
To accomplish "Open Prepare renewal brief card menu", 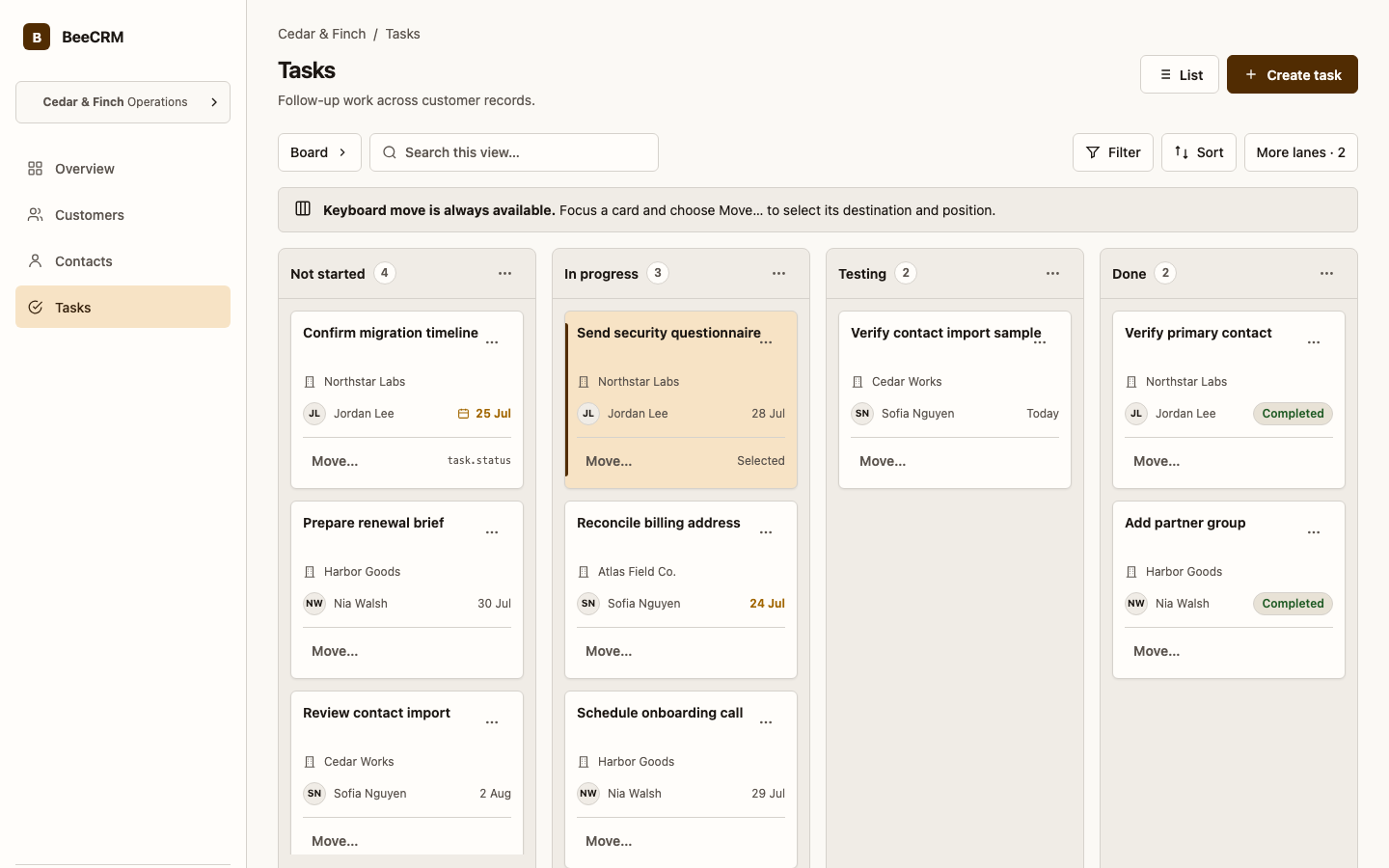I will pos(492,532).
